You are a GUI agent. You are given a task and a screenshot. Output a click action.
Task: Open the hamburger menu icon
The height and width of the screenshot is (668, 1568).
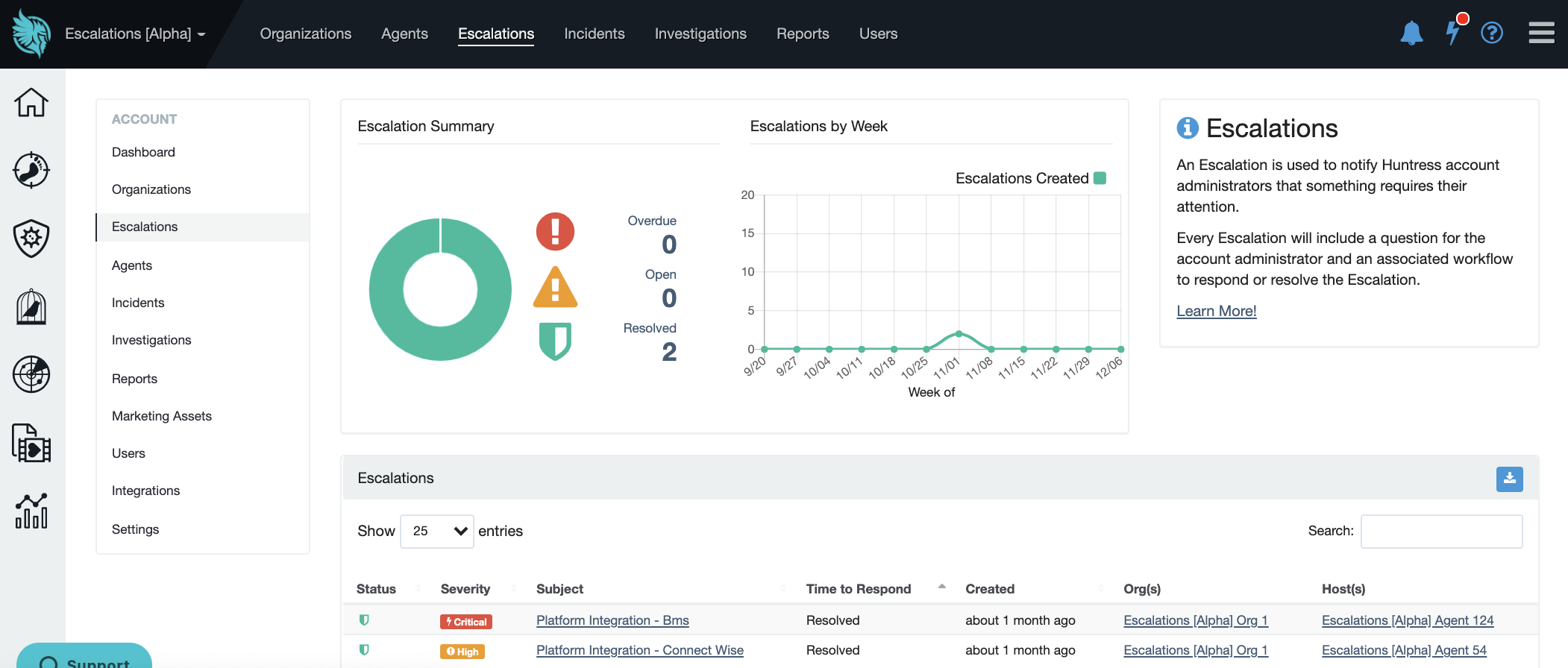(1541, 33)
